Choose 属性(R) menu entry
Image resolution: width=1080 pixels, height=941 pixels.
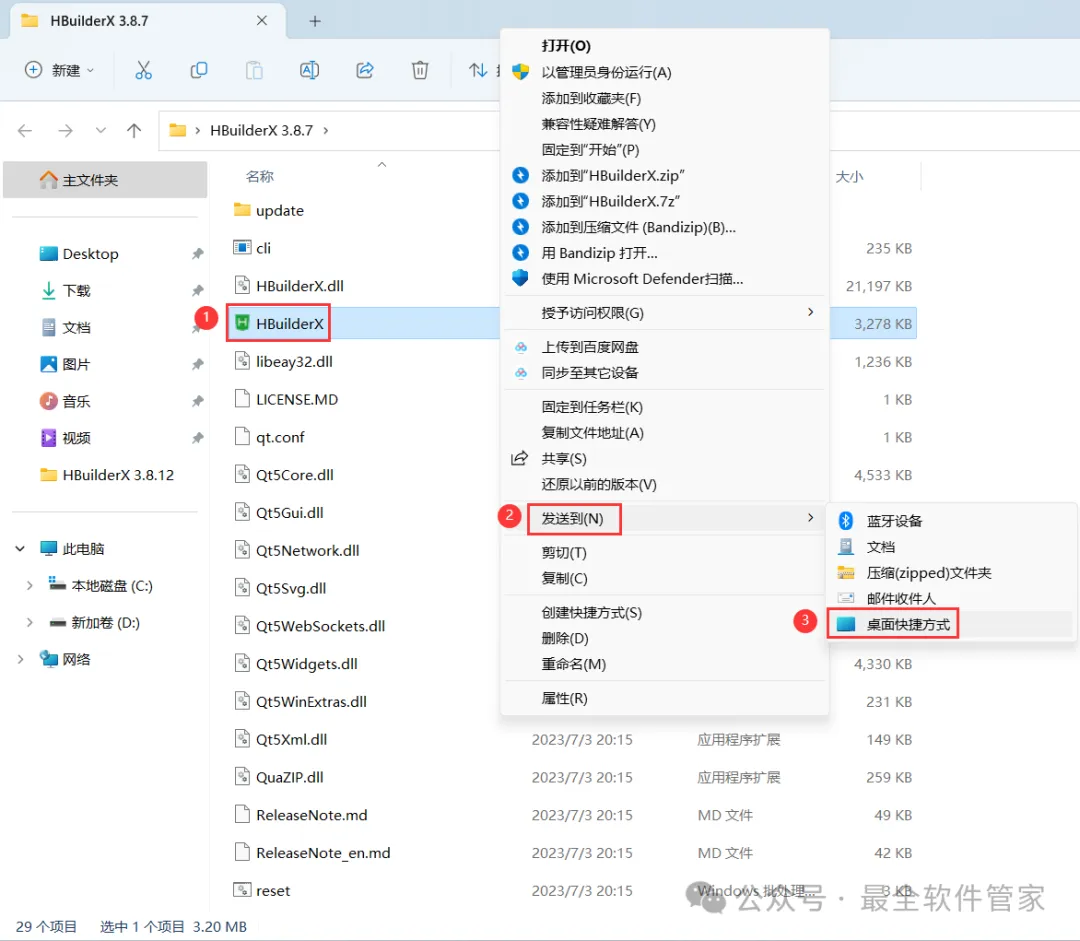click(x=564, y=699)
